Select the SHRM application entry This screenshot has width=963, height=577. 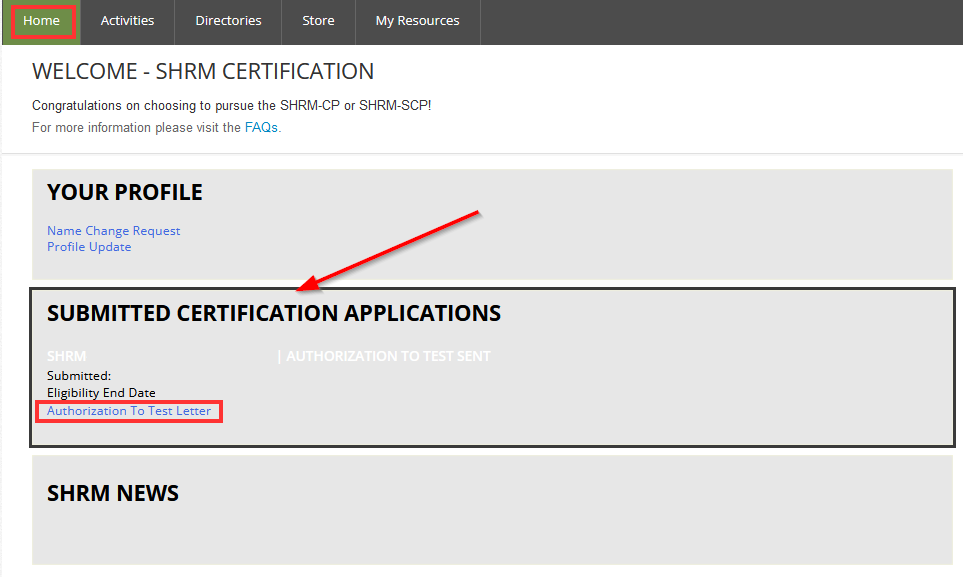coord(66,355)
